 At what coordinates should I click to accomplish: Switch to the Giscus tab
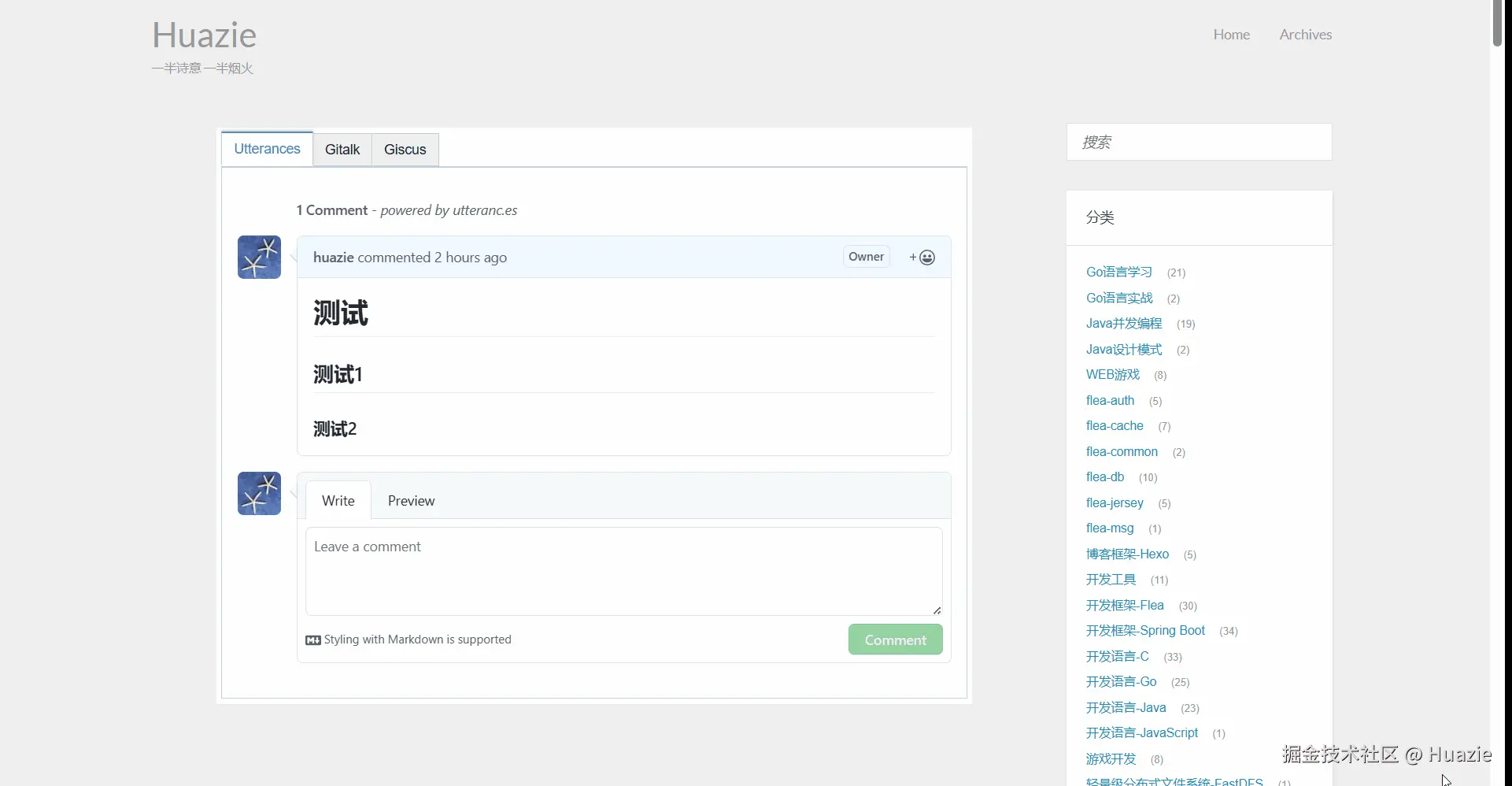(x=405, y=150)
